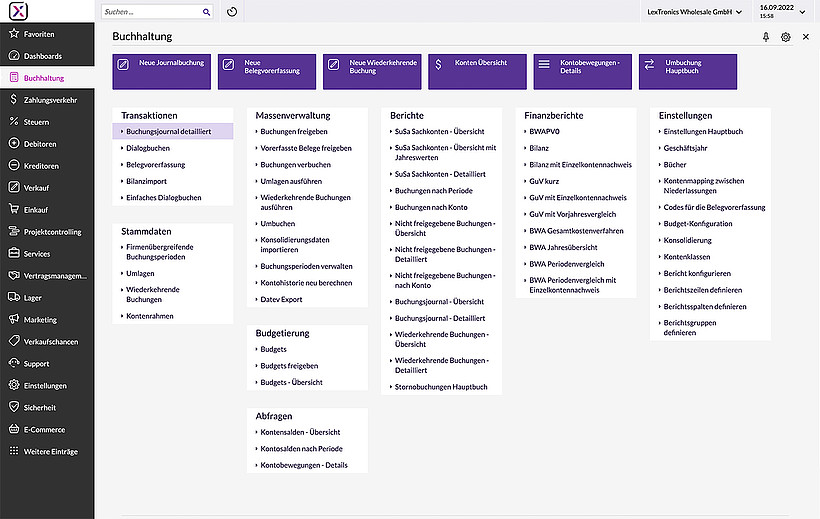The height and width of the screenshot is (519, 820).
Task: Open Services briefcase icon
Action: coord(14,253)
